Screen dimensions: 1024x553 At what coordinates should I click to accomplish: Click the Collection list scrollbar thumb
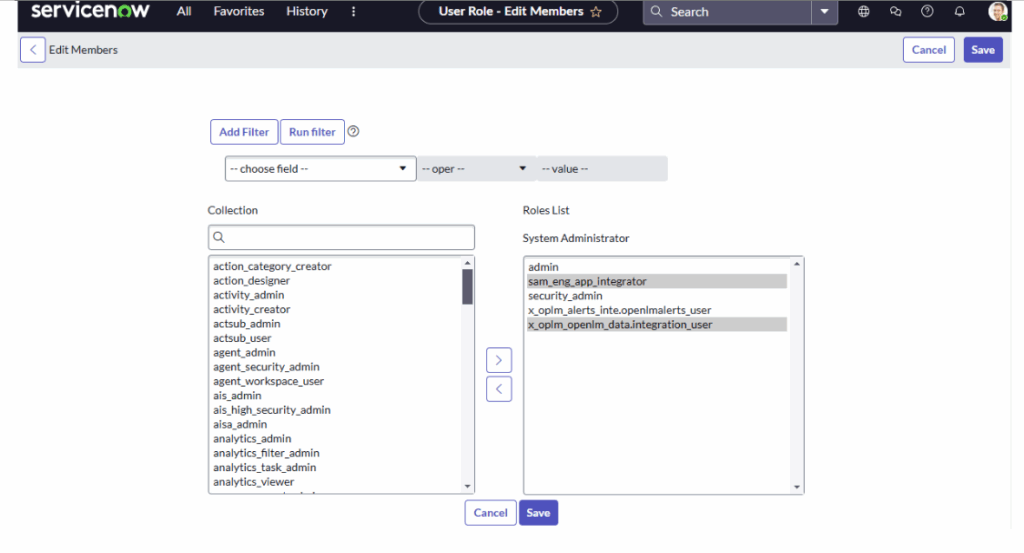467,287
